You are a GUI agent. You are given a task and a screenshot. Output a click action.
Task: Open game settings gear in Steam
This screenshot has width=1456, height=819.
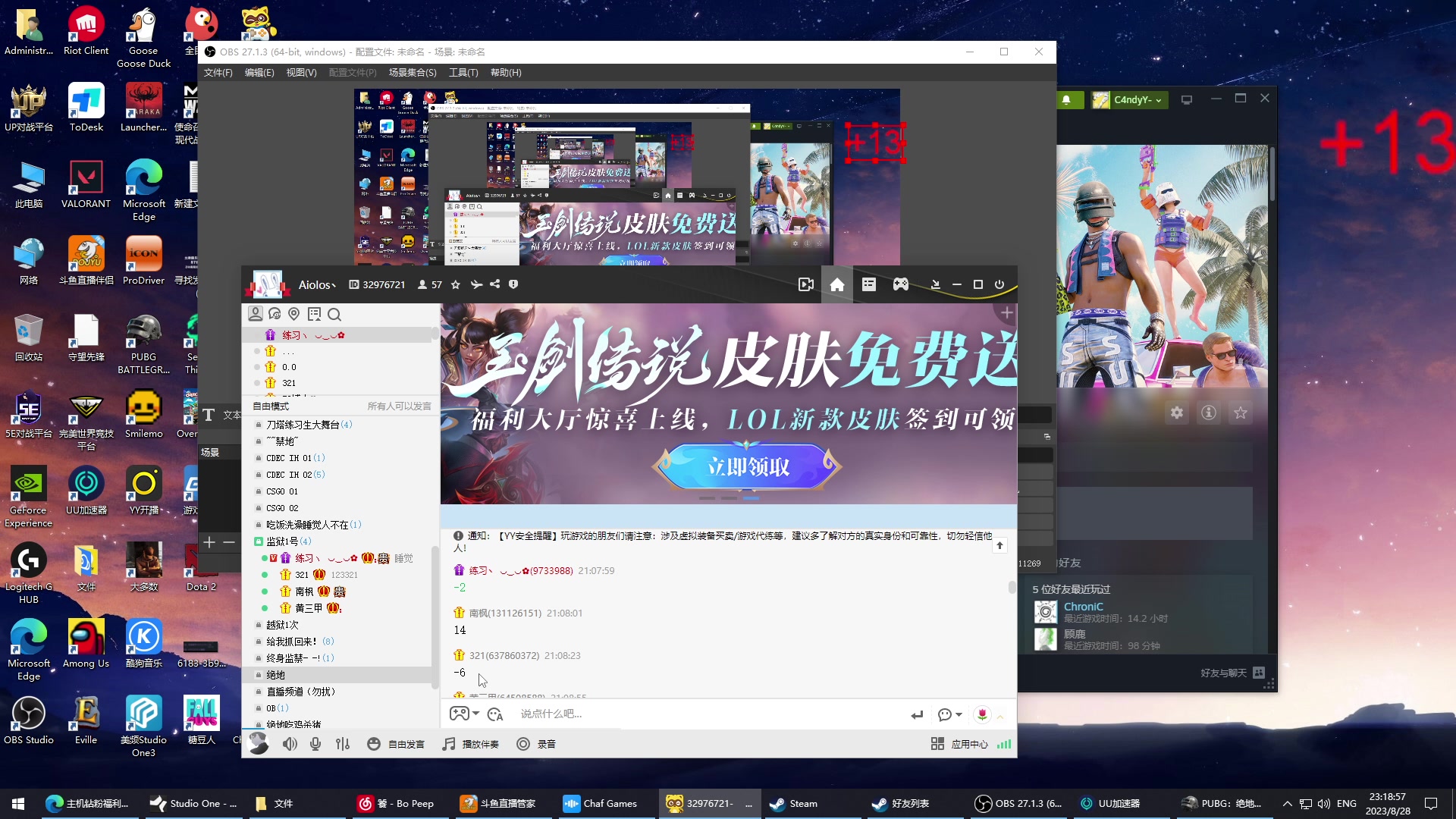(x=1176, y=413)
